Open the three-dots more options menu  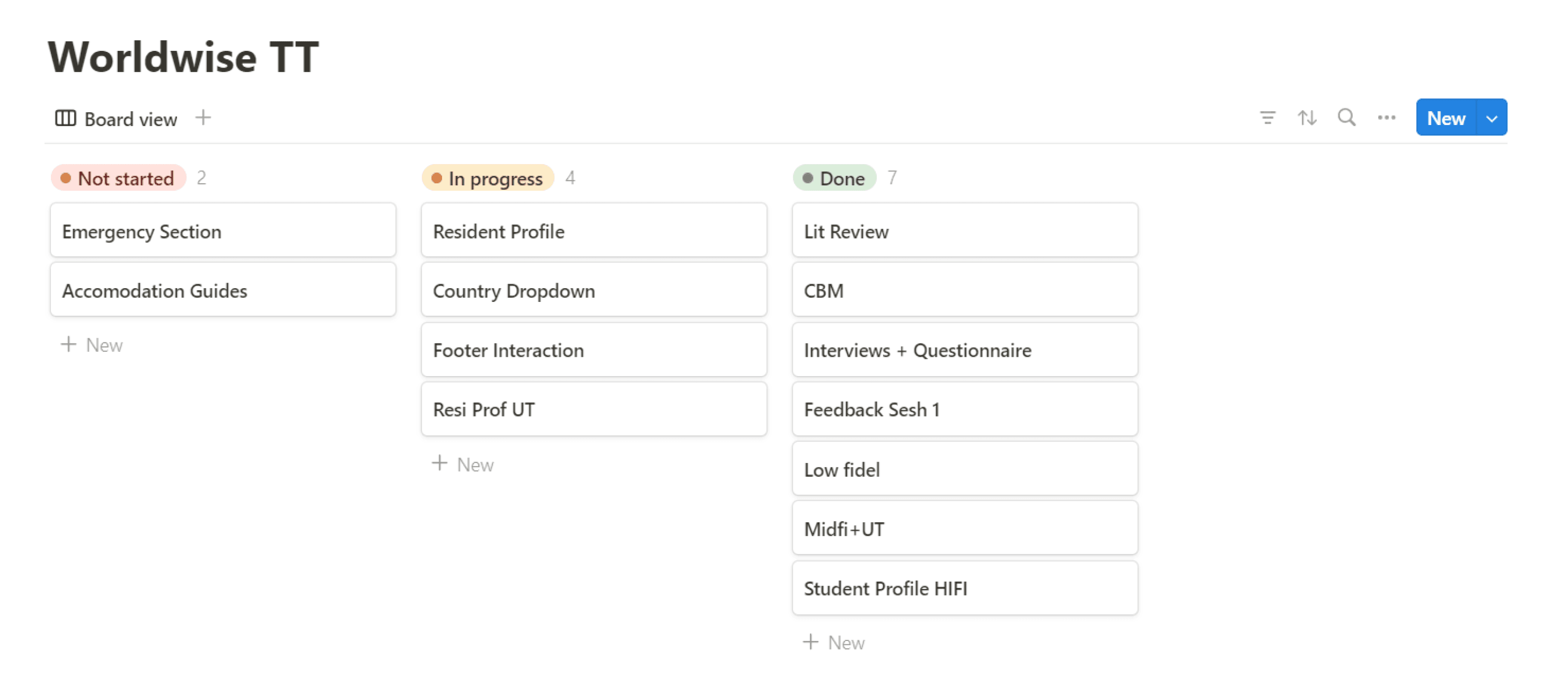(x=1386, y=117)
